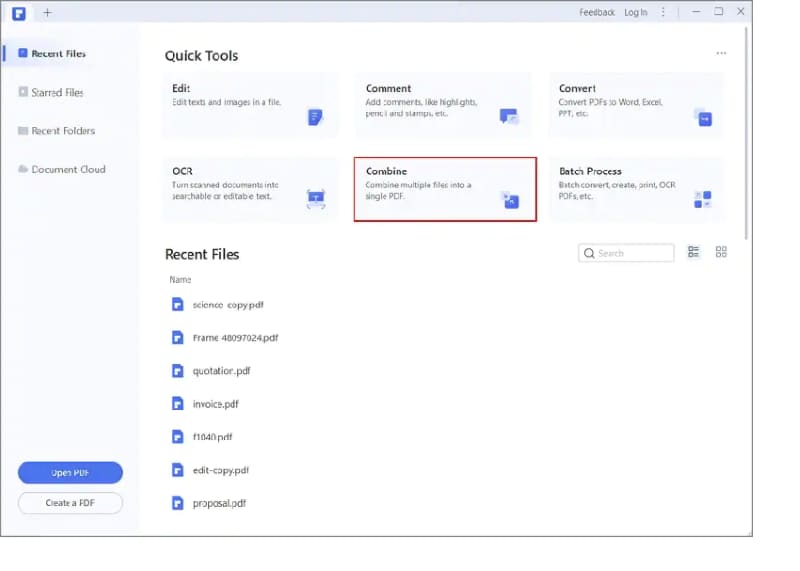Open the title bar vertical dots menu
The height and width of the screenshot is (571, 800).
(665, 12)
